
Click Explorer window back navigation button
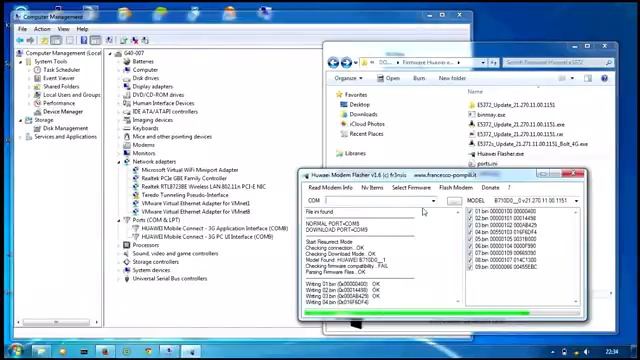point(333,62)
